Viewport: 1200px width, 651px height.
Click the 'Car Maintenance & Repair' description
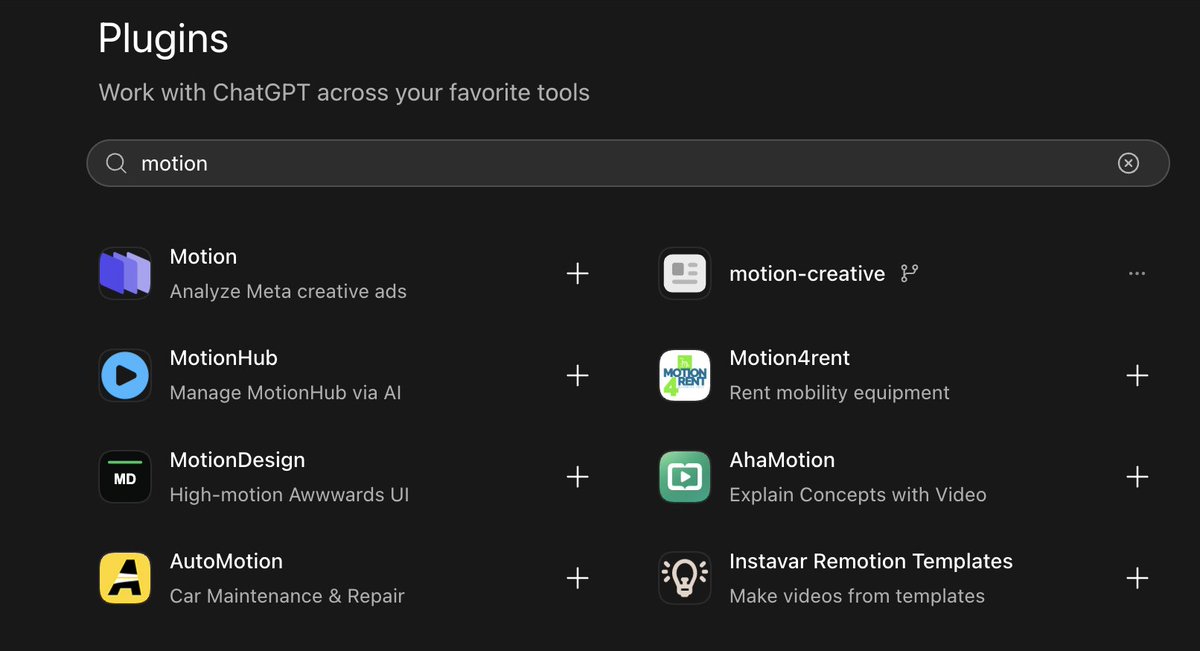tap(287, 596)
